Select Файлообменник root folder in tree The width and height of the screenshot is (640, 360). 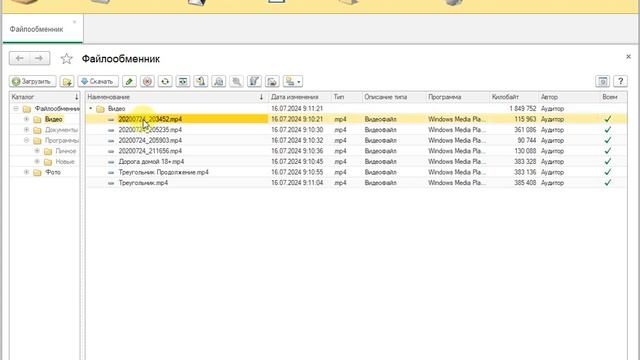(x=57, y=109)
